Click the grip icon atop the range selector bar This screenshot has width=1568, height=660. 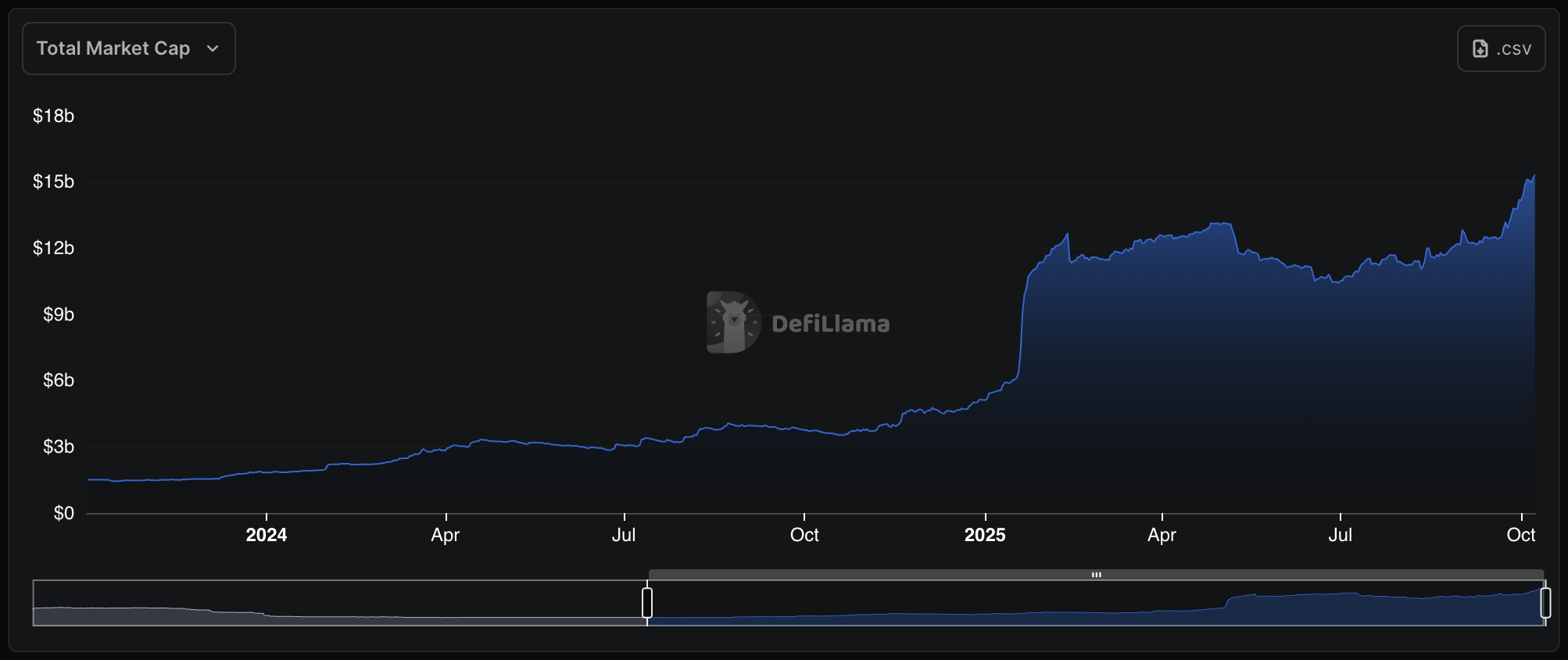1096,575
